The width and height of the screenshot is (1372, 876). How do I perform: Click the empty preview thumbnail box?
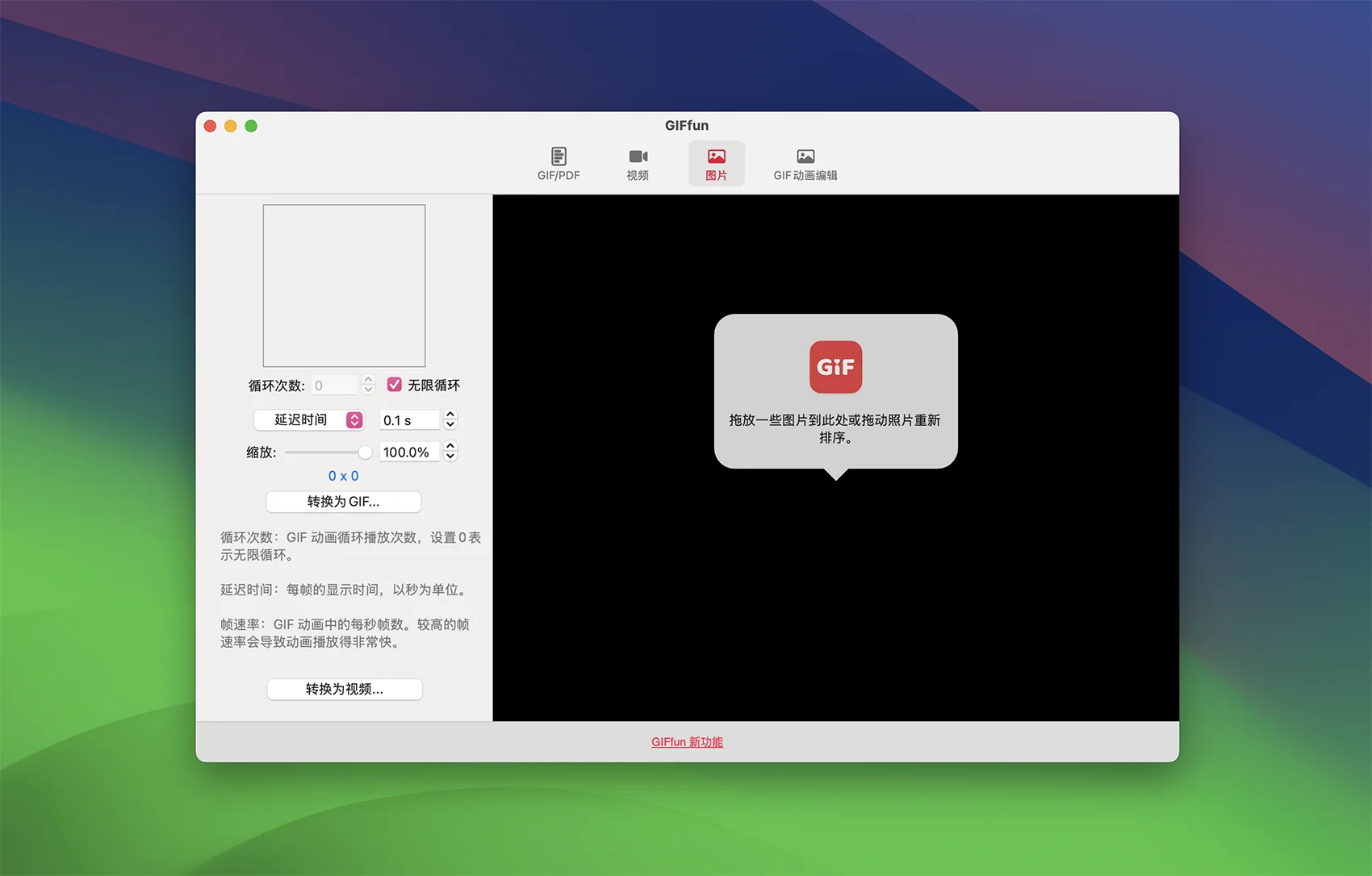(344, 286)
